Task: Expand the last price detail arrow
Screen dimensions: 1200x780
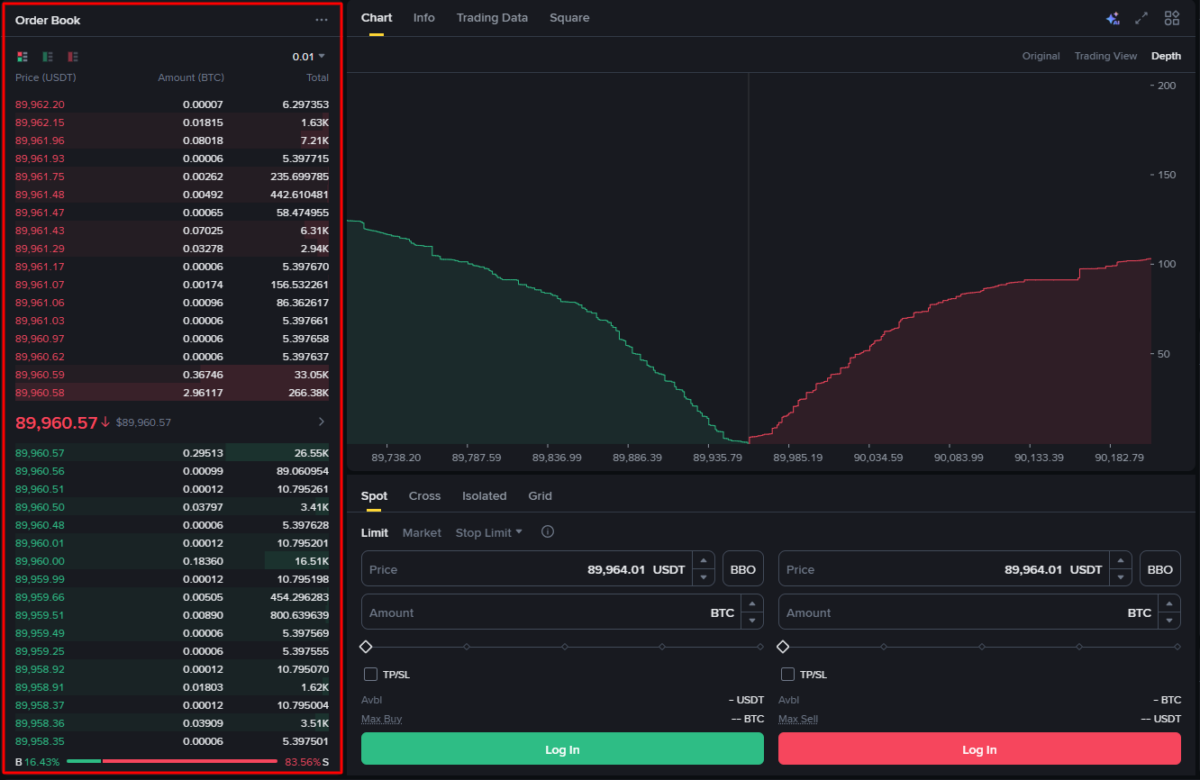Action: 320,422
